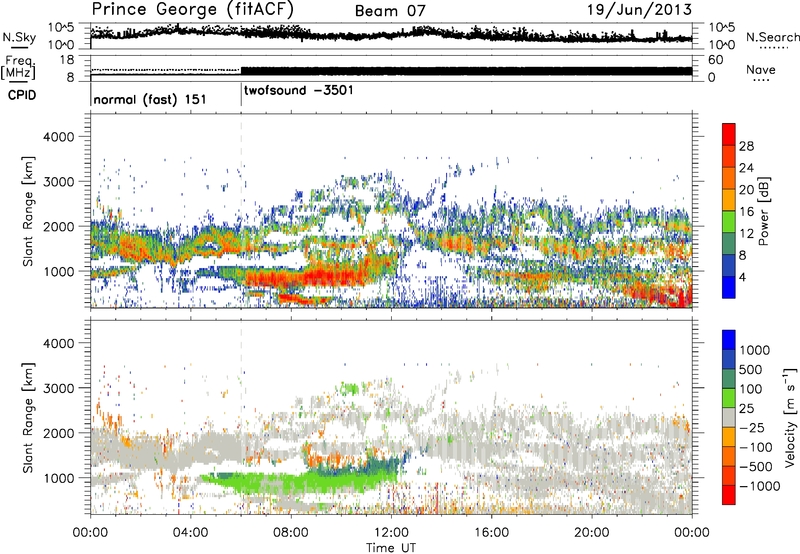Image resolution: width=800 pixels, height=554 pixels.
Task: Select the "Power [dB]" colorbar title
Action: pyautogui.click(x=763, y=211)
